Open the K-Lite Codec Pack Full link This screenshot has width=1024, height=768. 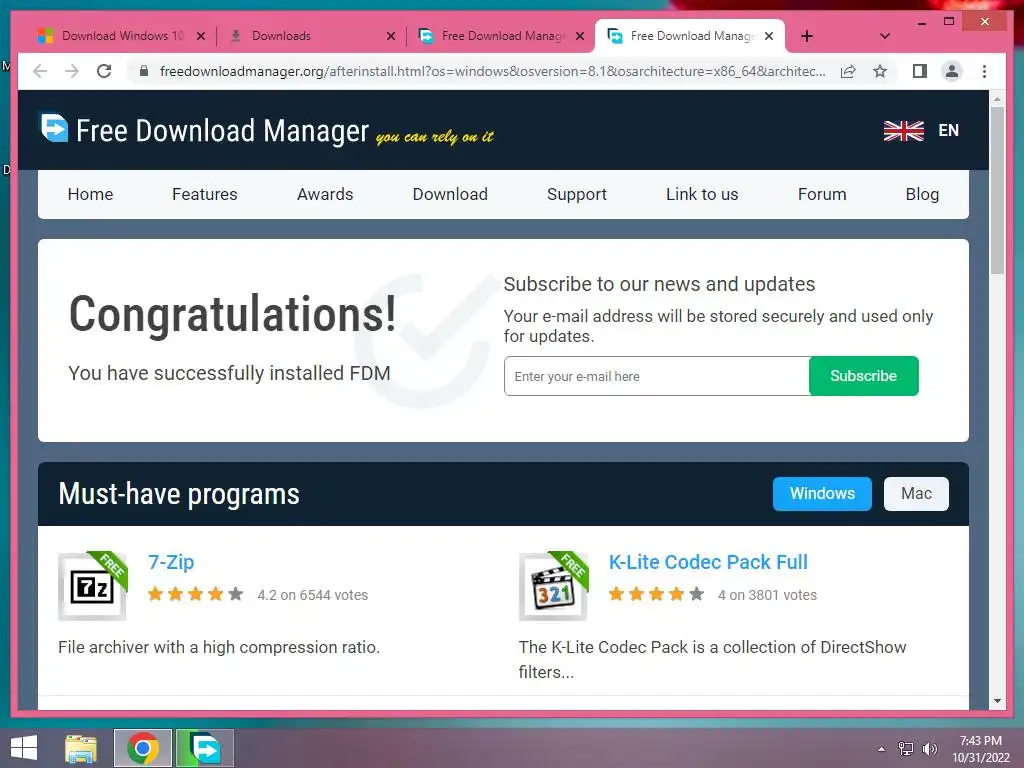tap(708, 562)
